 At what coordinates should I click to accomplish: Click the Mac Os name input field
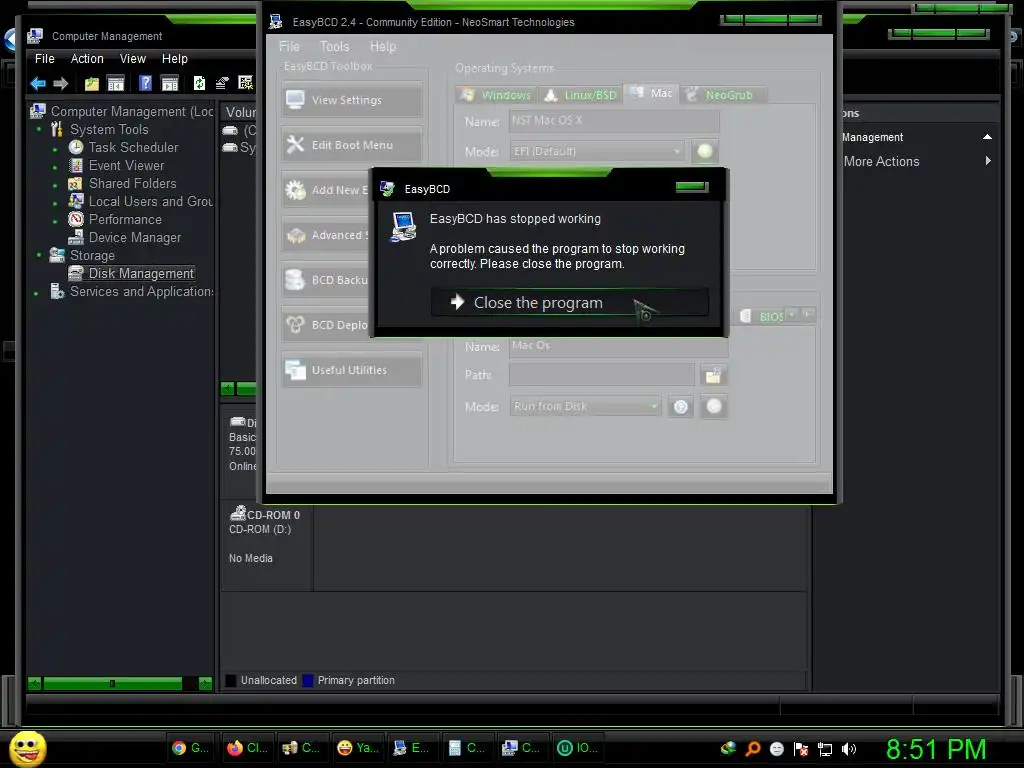[618, 346]
